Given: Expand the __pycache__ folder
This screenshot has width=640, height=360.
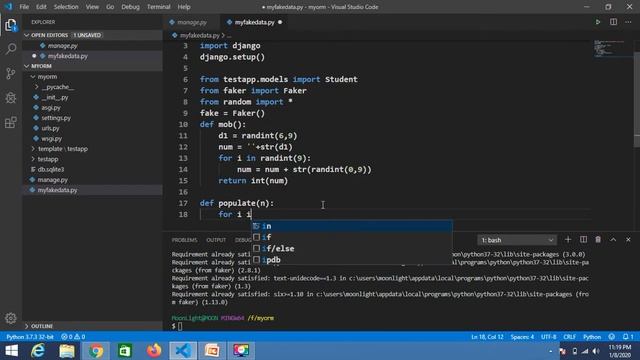Looking at the screenshot, I should 92,87.
